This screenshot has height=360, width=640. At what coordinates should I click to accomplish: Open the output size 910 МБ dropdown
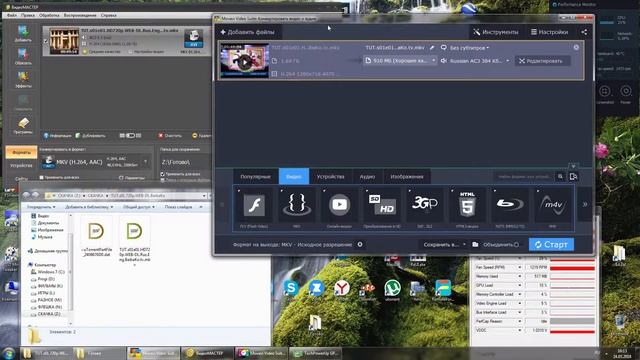(400, 60)
